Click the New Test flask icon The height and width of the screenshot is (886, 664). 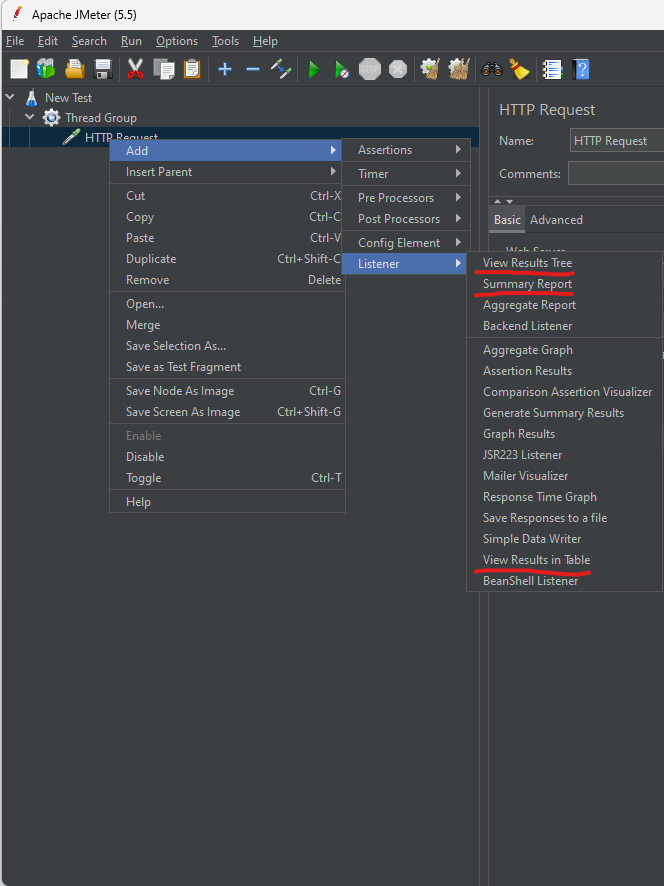[x=32, y=98]
